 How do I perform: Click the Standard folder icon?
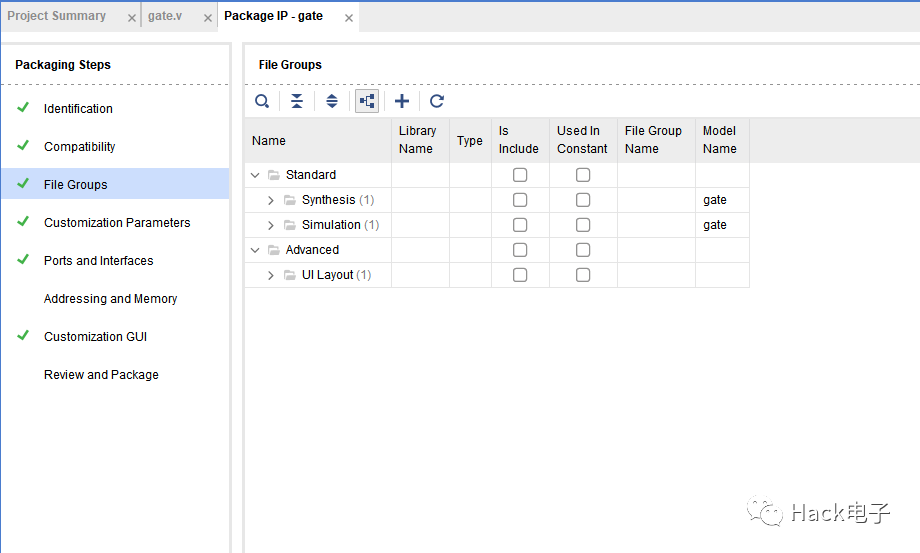273,175
